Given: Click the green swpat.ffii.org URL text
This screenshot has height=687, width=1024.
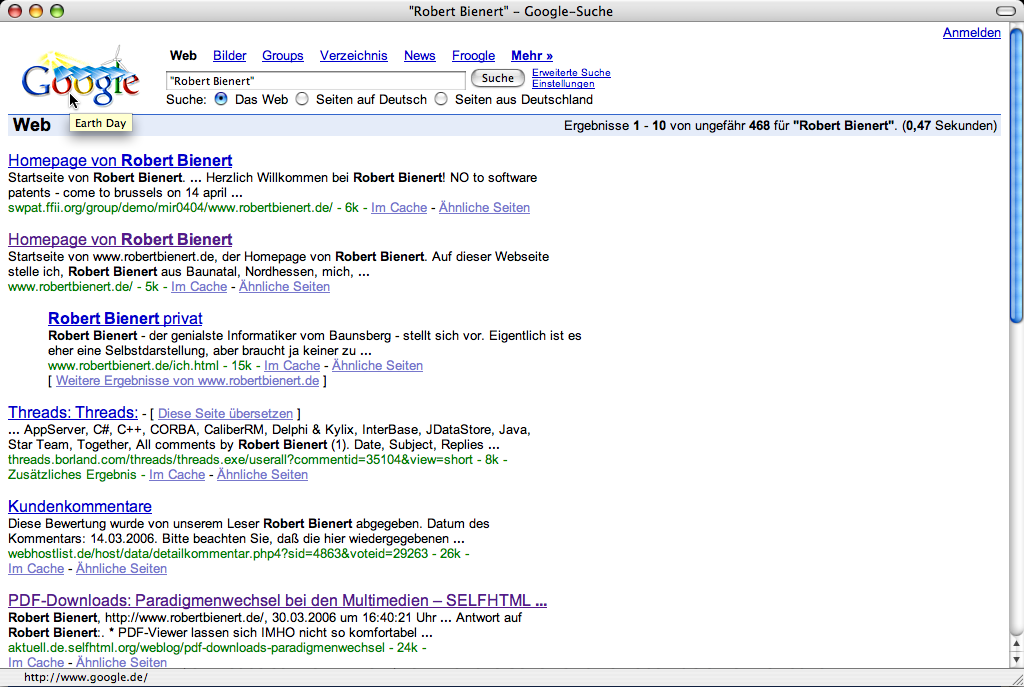Looking at the screenshot, I should click(x=170, y=208).
